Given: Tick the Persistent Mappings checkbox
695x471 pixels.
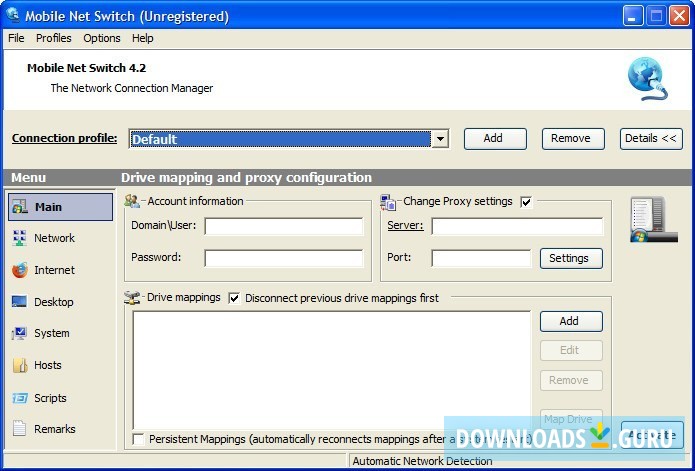Looking at the screenshot, I should [138, 439].
